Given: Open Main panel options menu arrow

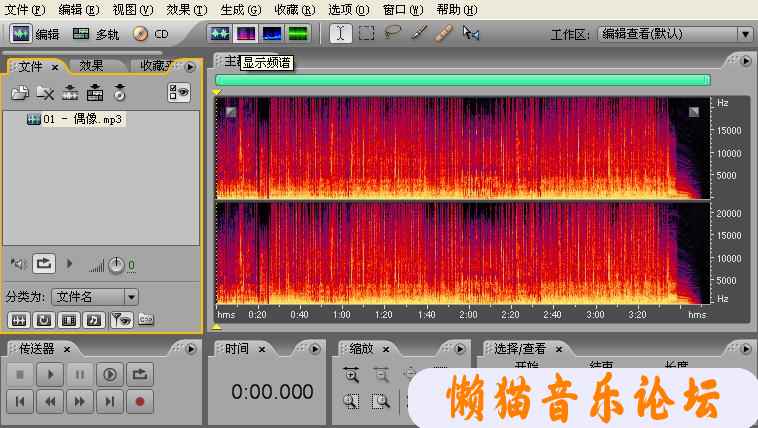Looking at the screenshot, I should [x=746, y=61].
